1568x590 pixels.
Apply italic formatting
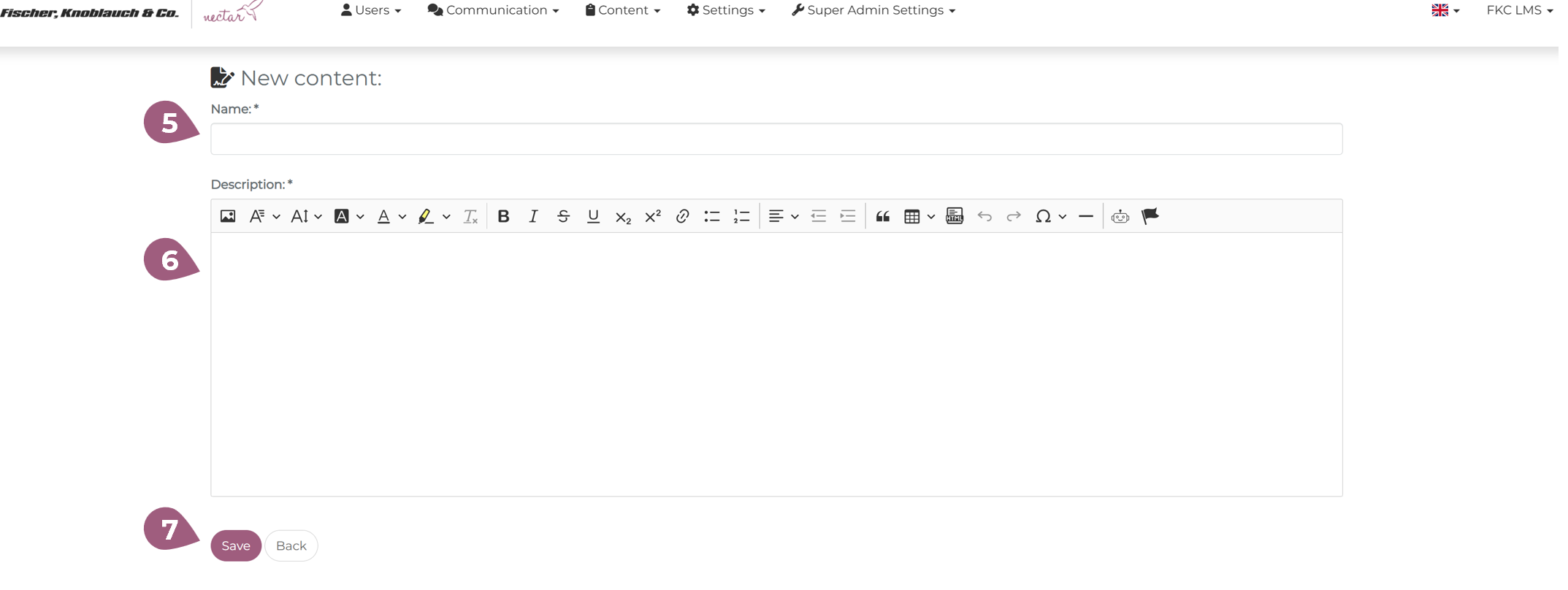click(533, 216)
